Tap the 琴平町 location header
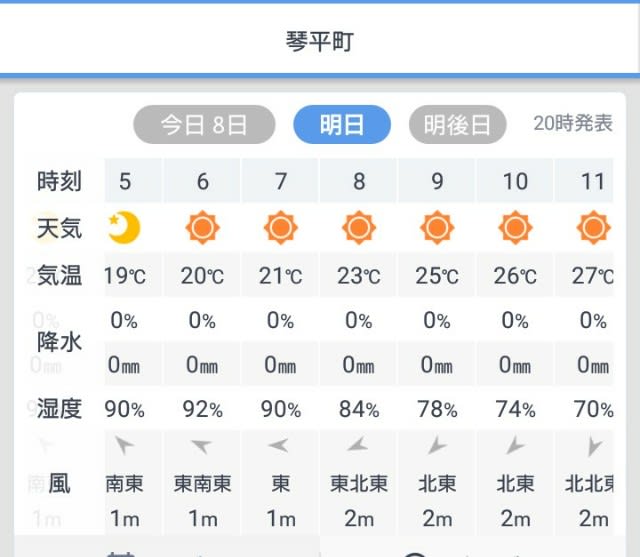640x557 pixels. coord(320,41)
